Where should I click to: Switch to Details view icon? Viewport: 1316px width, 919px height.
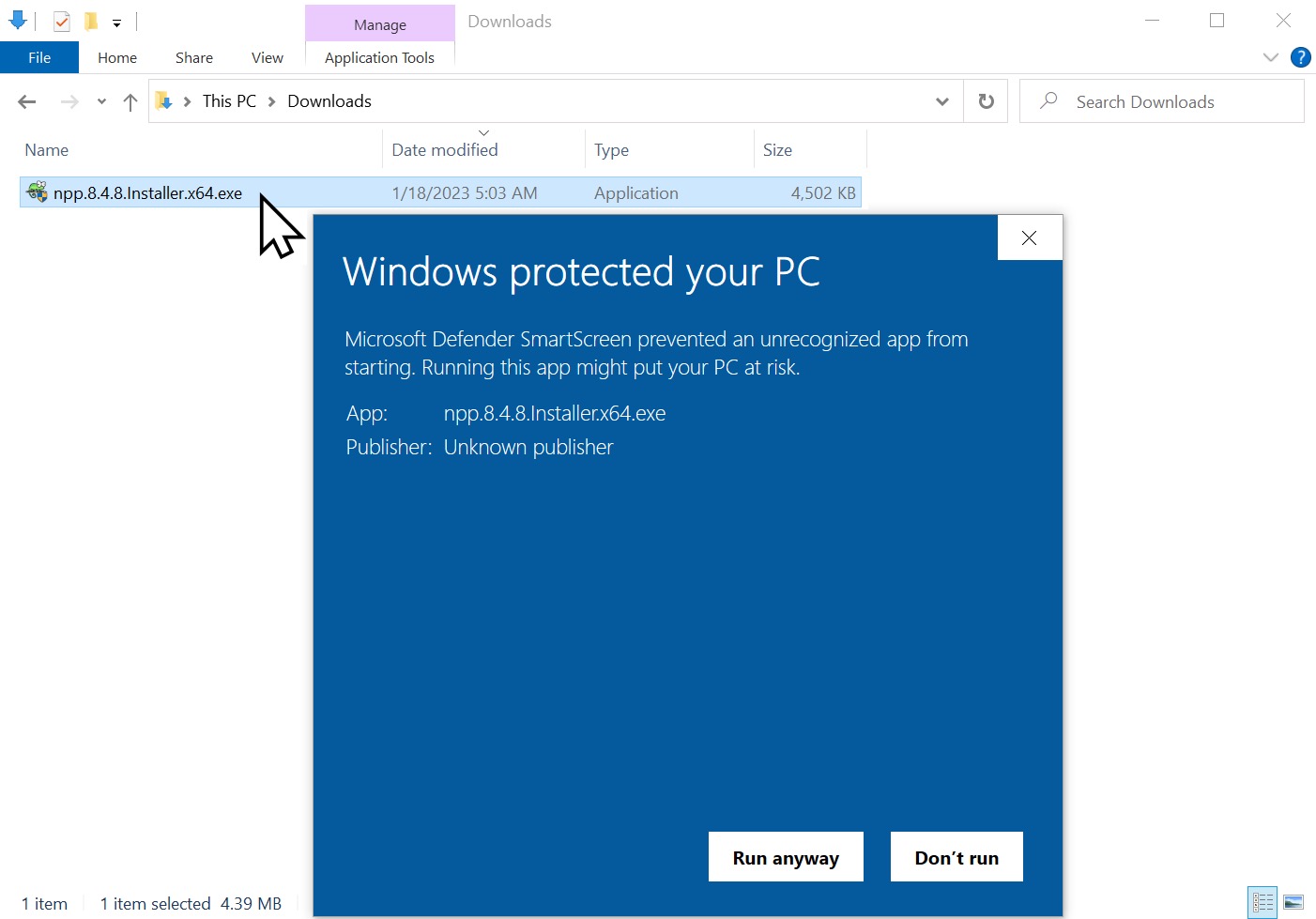tap(1262, 903)
